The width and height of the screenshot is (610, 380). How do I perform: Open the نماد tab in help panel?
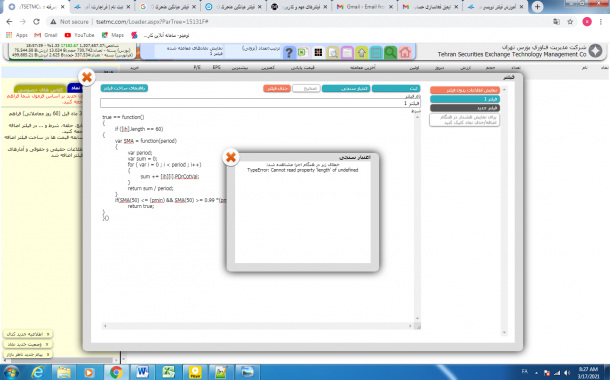[75, 88]
